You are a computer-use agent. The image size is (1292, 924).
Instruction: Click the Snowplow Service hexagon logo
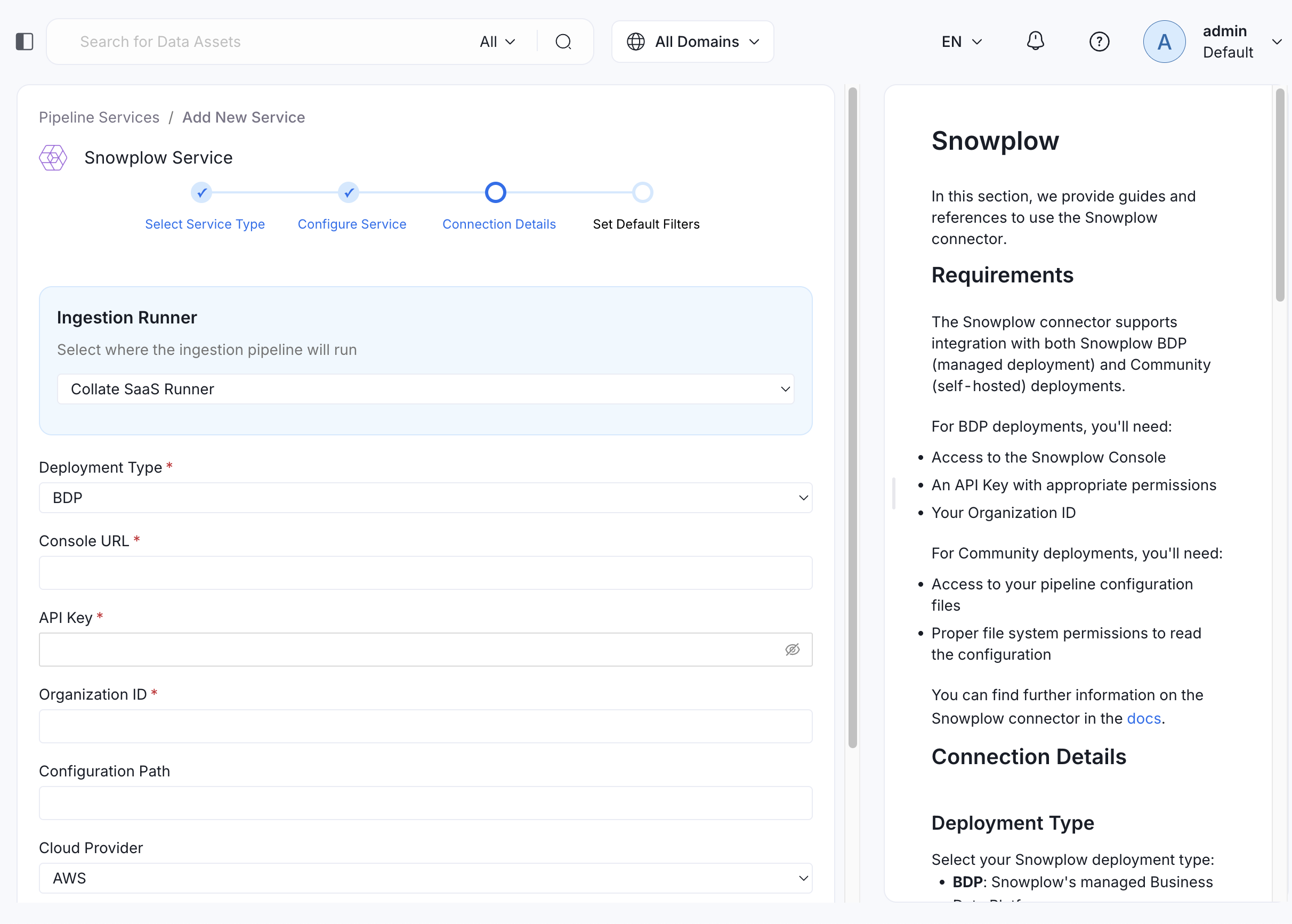(x=52, y=158)
